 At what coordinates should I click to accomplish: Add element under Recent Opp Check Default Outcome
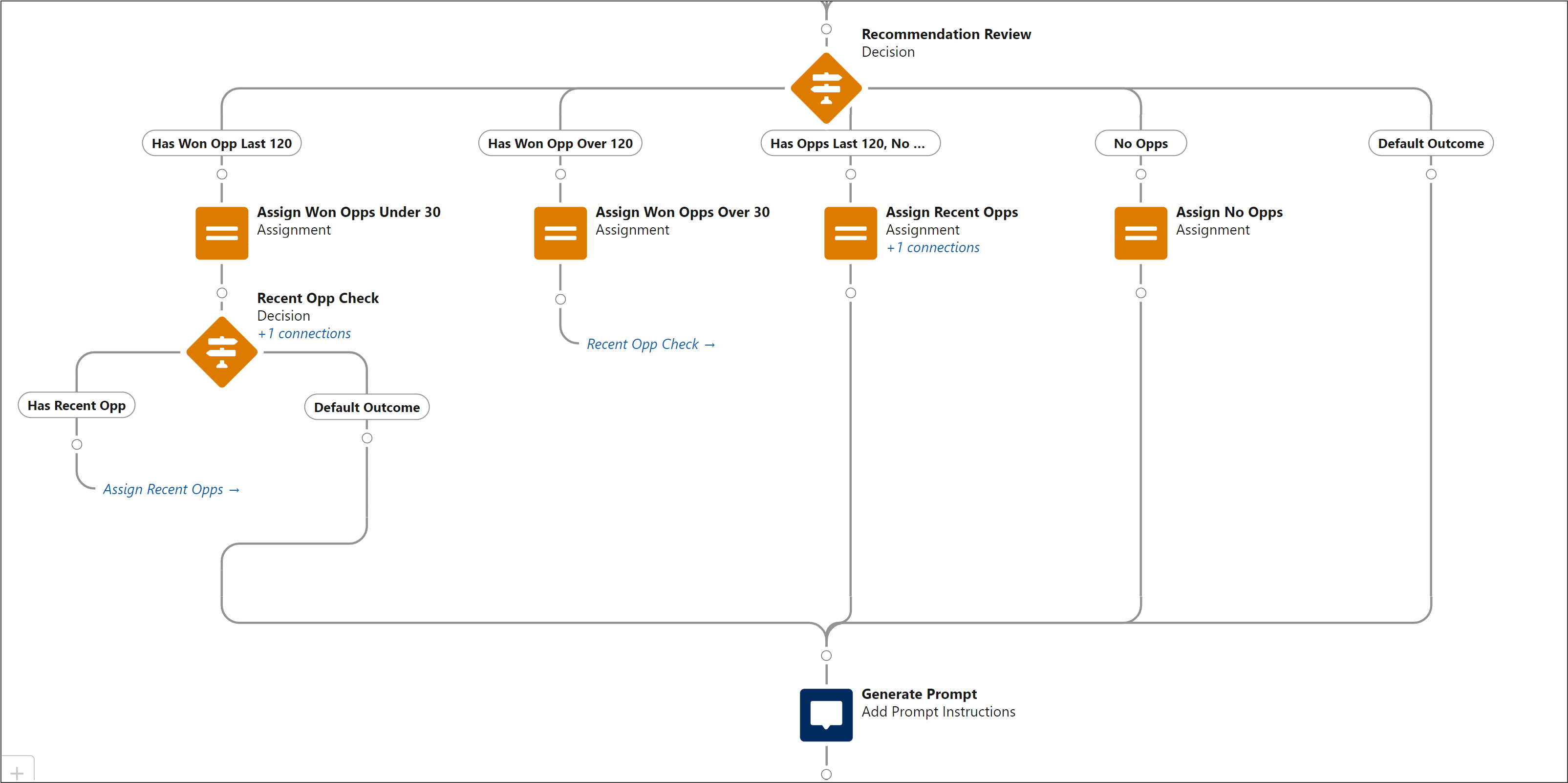tap(367, 438)
